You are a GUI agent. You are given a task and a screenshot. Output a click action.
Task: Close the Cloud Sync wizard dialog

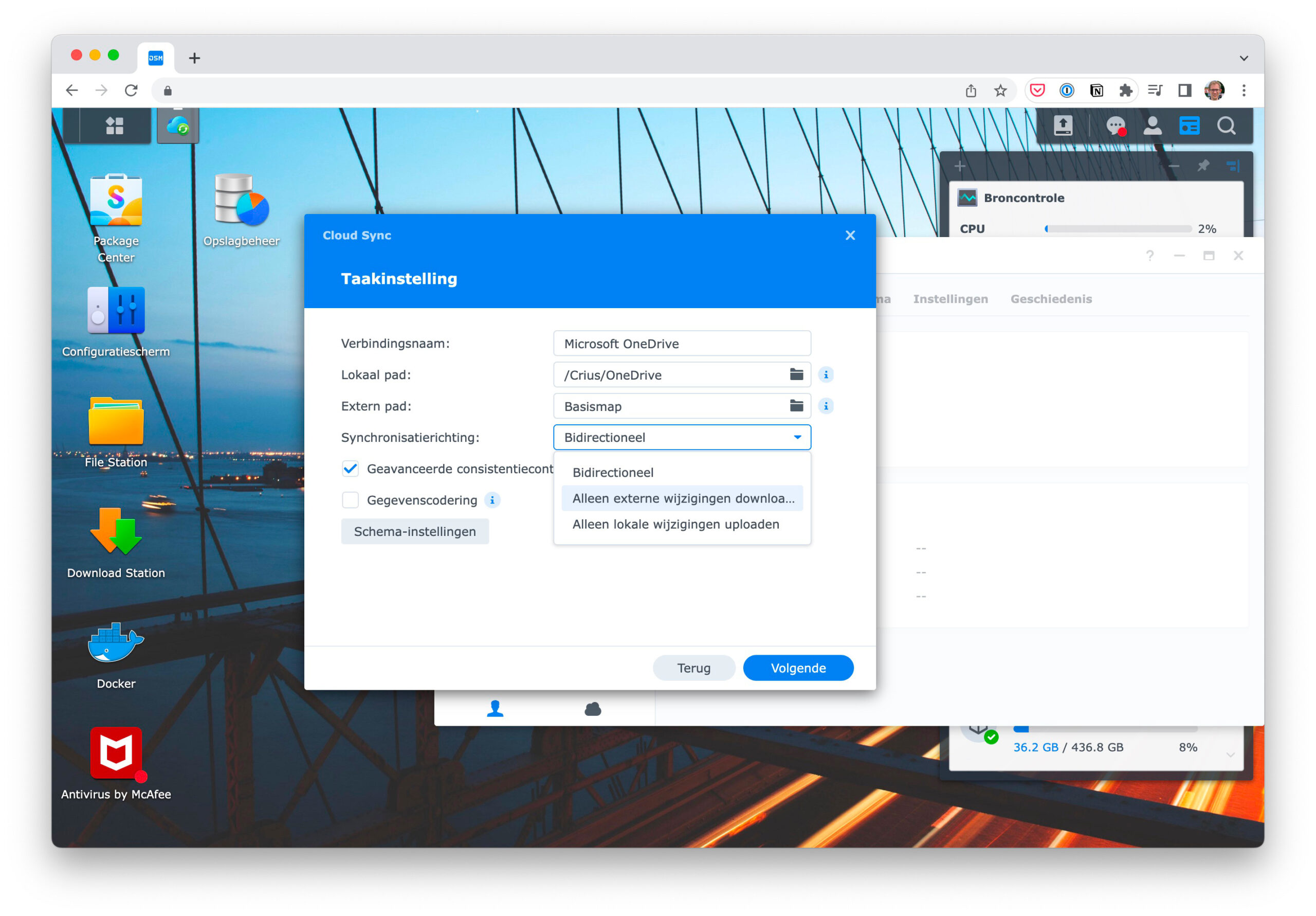(850, 235)
